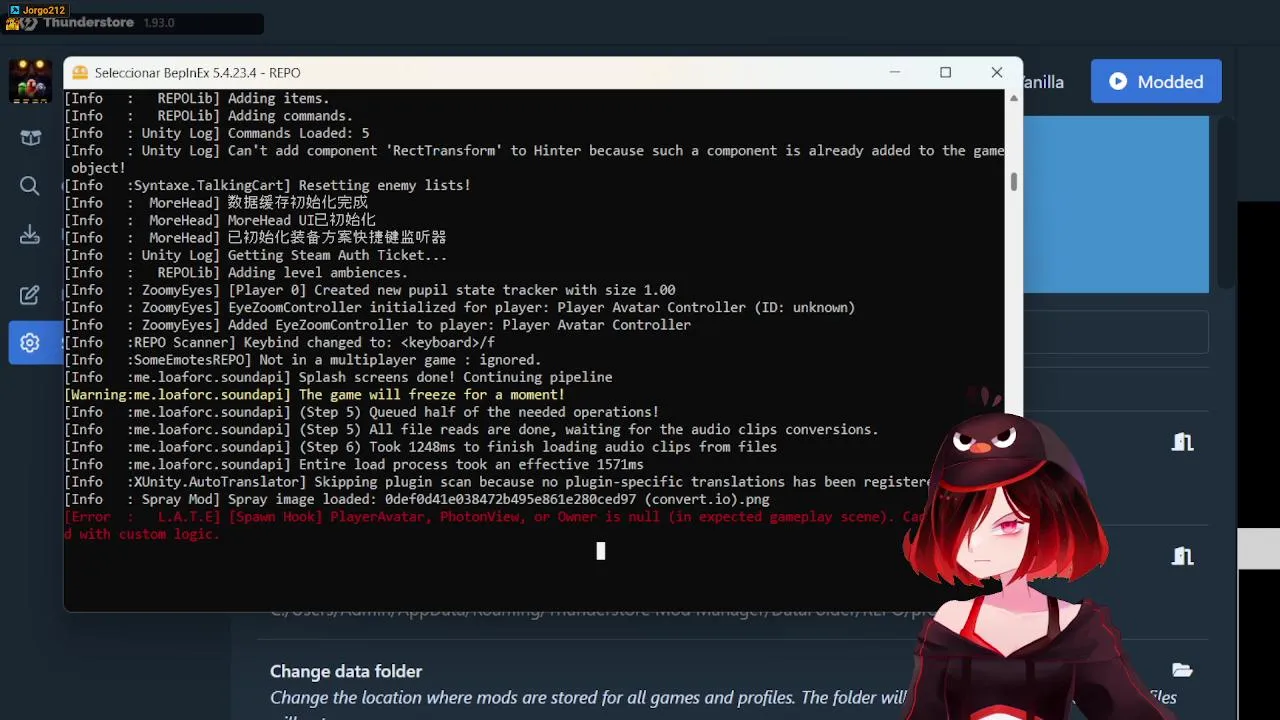Click the BepInEx console title bar icon

[x=80, y=73]
